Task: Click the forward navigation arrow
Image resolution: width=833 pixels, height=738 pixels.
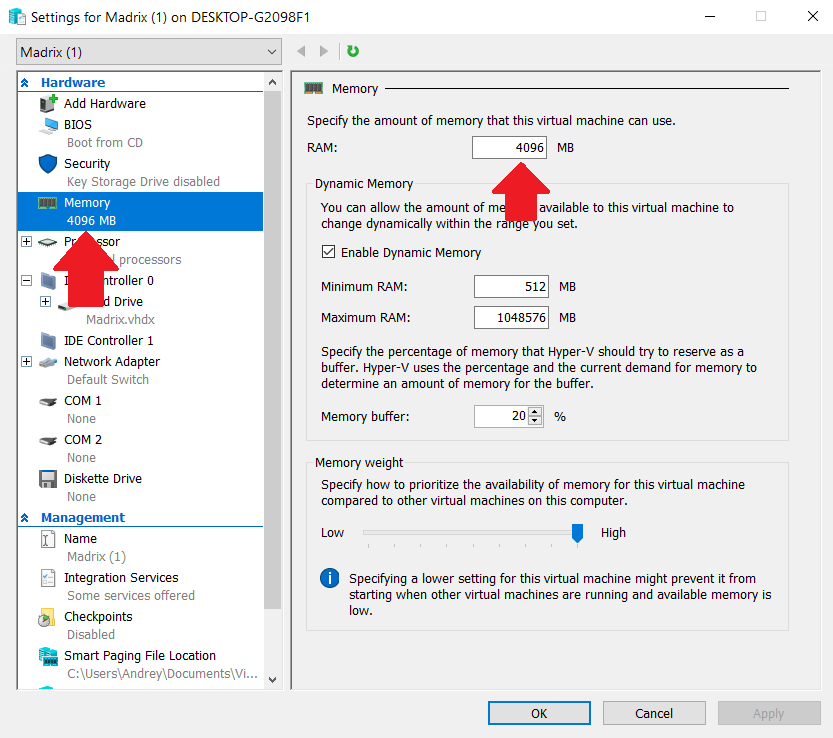Action: [324, 51]
